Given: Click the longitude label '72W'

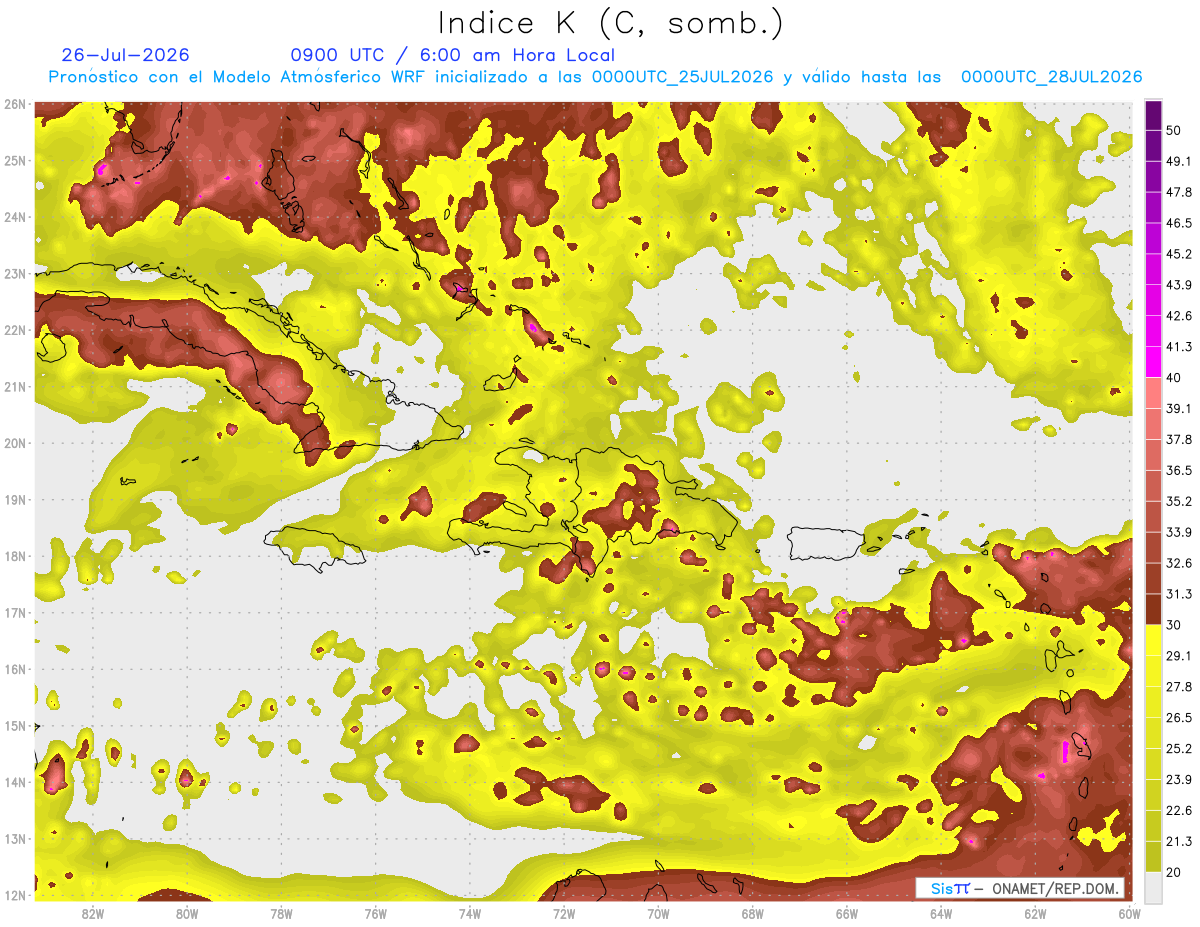Looking at the screenshot, I should tap(564, 913).
